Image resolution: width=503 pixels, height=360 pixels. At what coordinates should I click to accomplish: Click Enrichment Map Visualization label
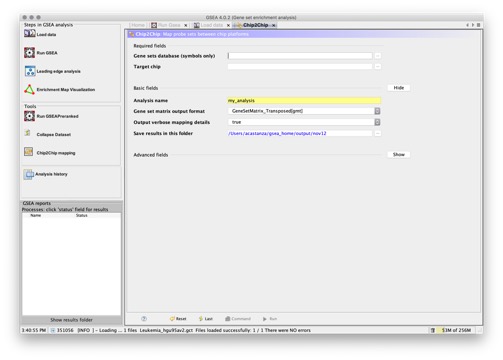pyautogui.click(x=66, y=89)
